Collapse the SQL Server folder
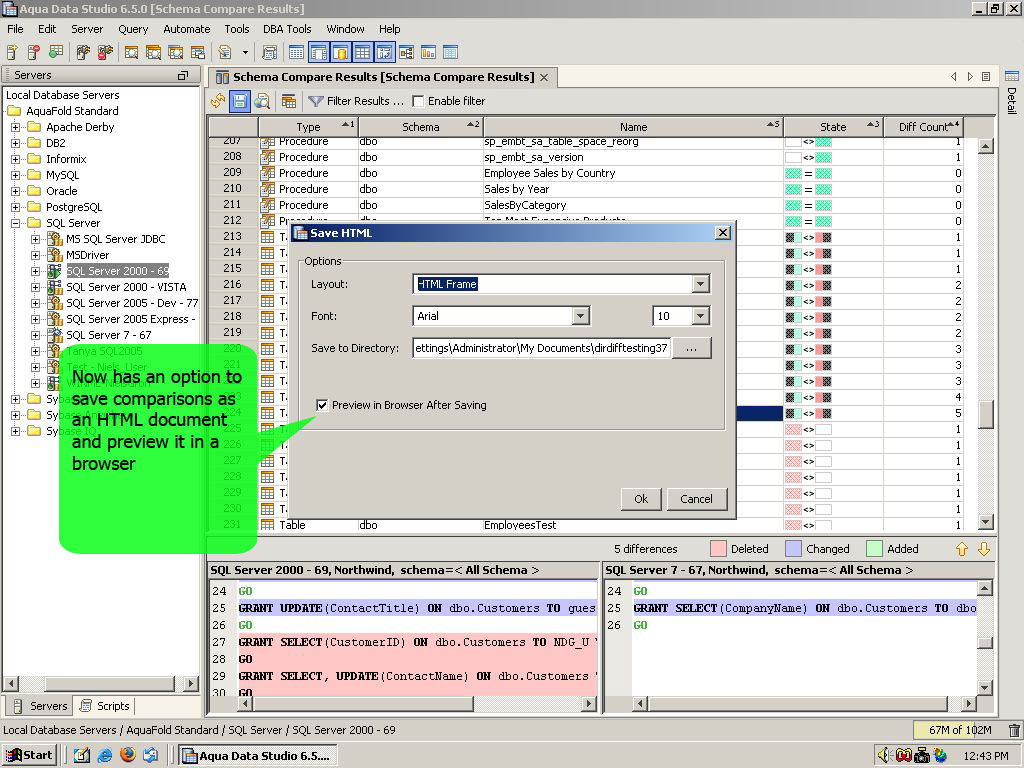Screen dimensions: 1024x768 click(x=15, y=223)
